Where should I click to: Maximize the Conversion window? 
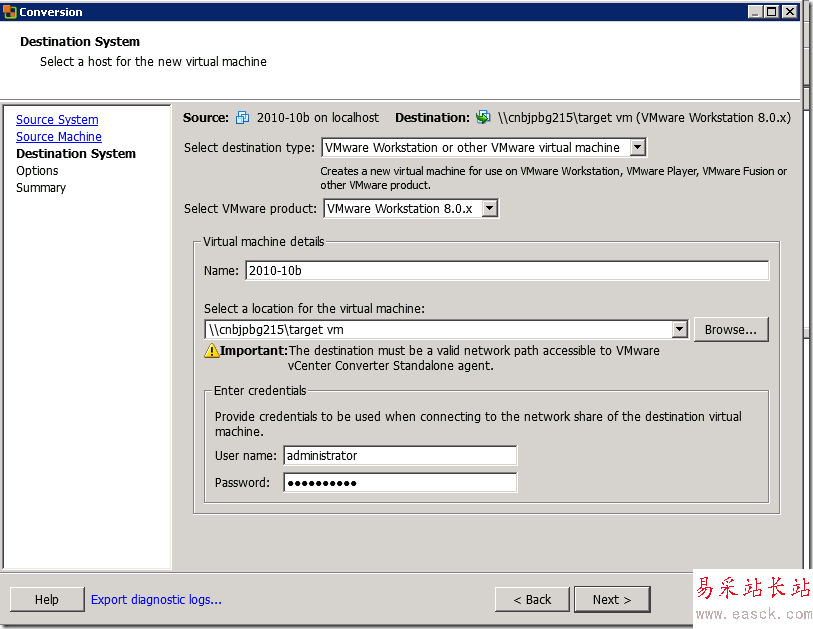pos(772,11)
